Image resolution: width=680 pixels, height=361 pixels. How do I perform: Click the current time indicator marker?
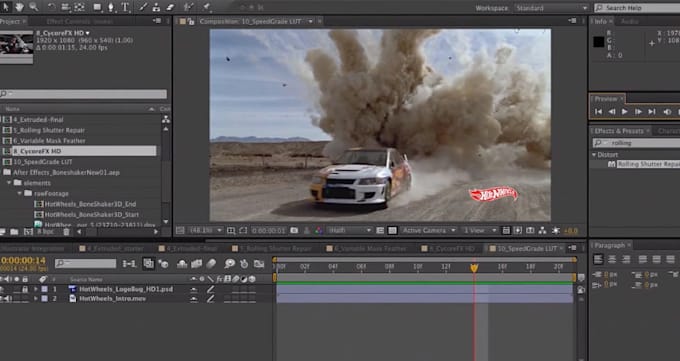(x=474, y=268)
